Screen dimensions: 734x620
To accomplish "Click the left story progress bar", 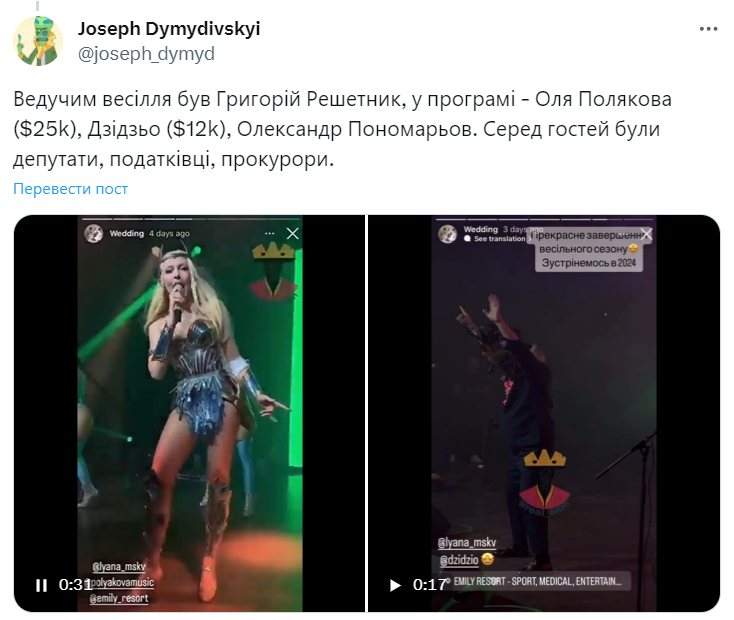I will pyautogui.click(x=191, y=219).
